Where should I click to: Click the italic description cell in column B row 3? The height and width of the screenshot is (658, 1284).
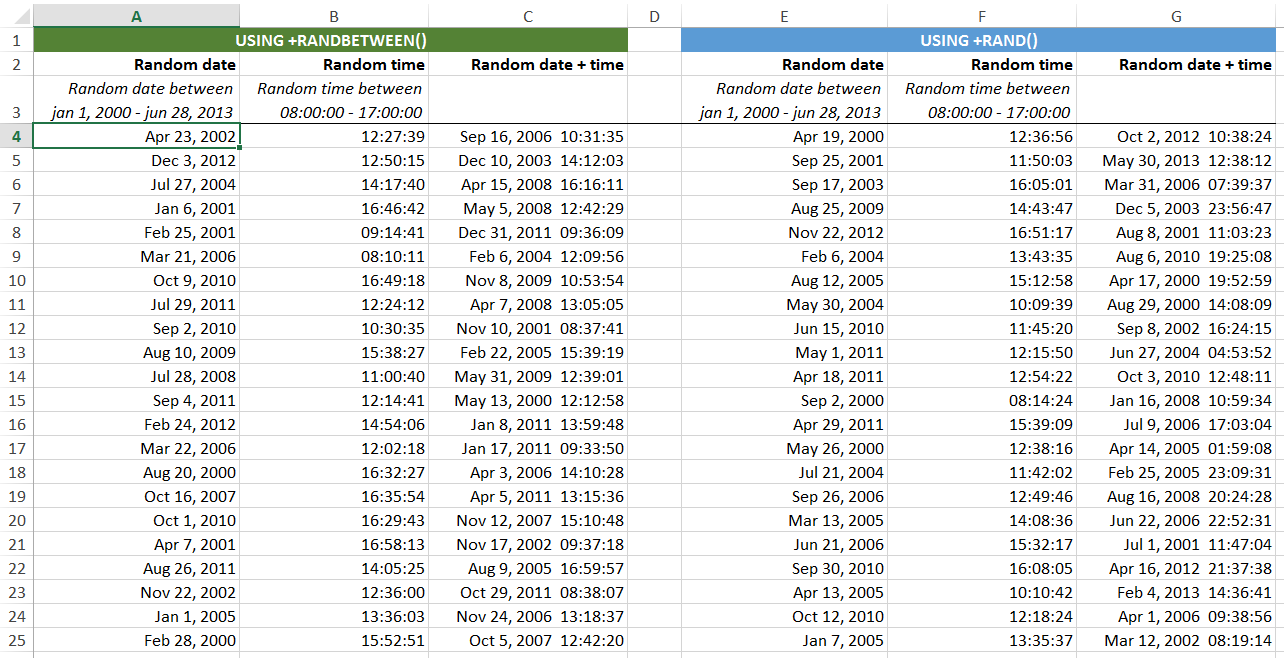pos(334,100)
